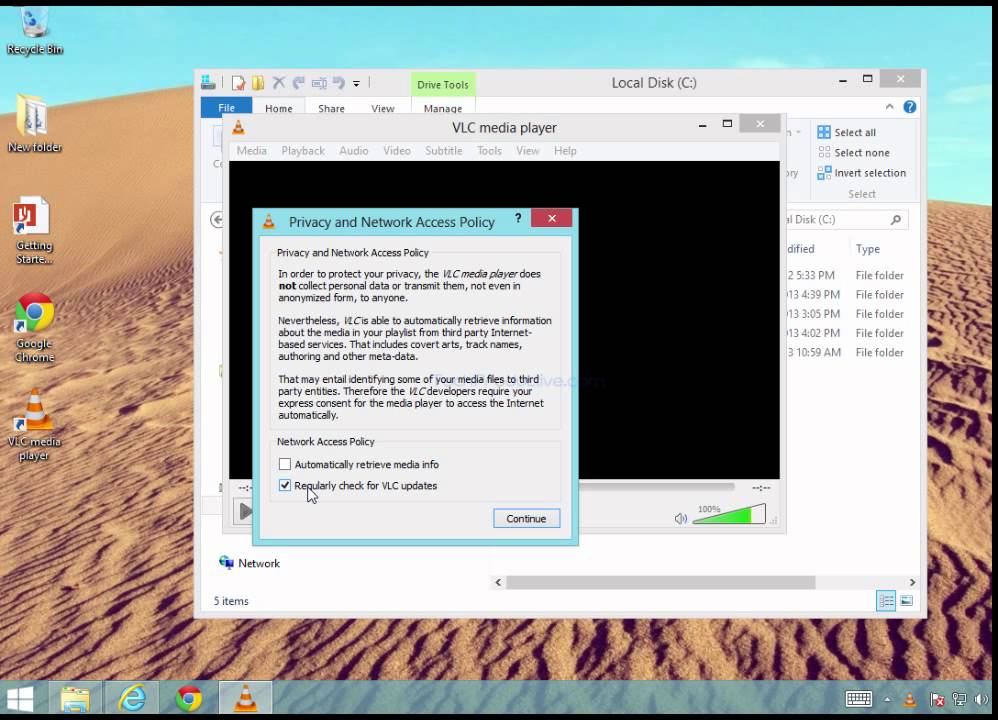This screenshot has height=720, width=998.
Task: Select the Getting Started desktop shortcut
Action: point(33,230)
